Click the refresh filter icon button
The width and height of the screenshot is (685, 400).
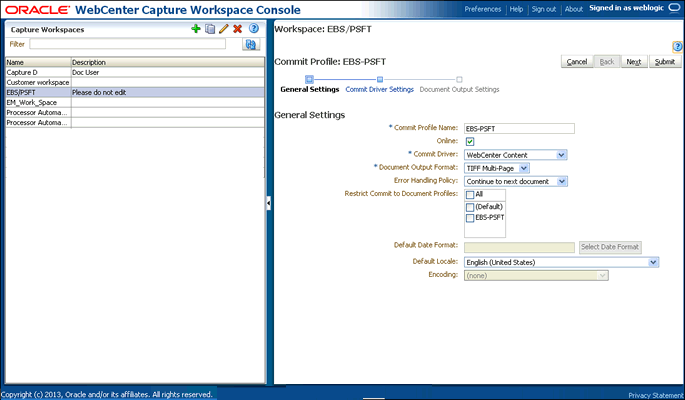(x=251, y=44)
